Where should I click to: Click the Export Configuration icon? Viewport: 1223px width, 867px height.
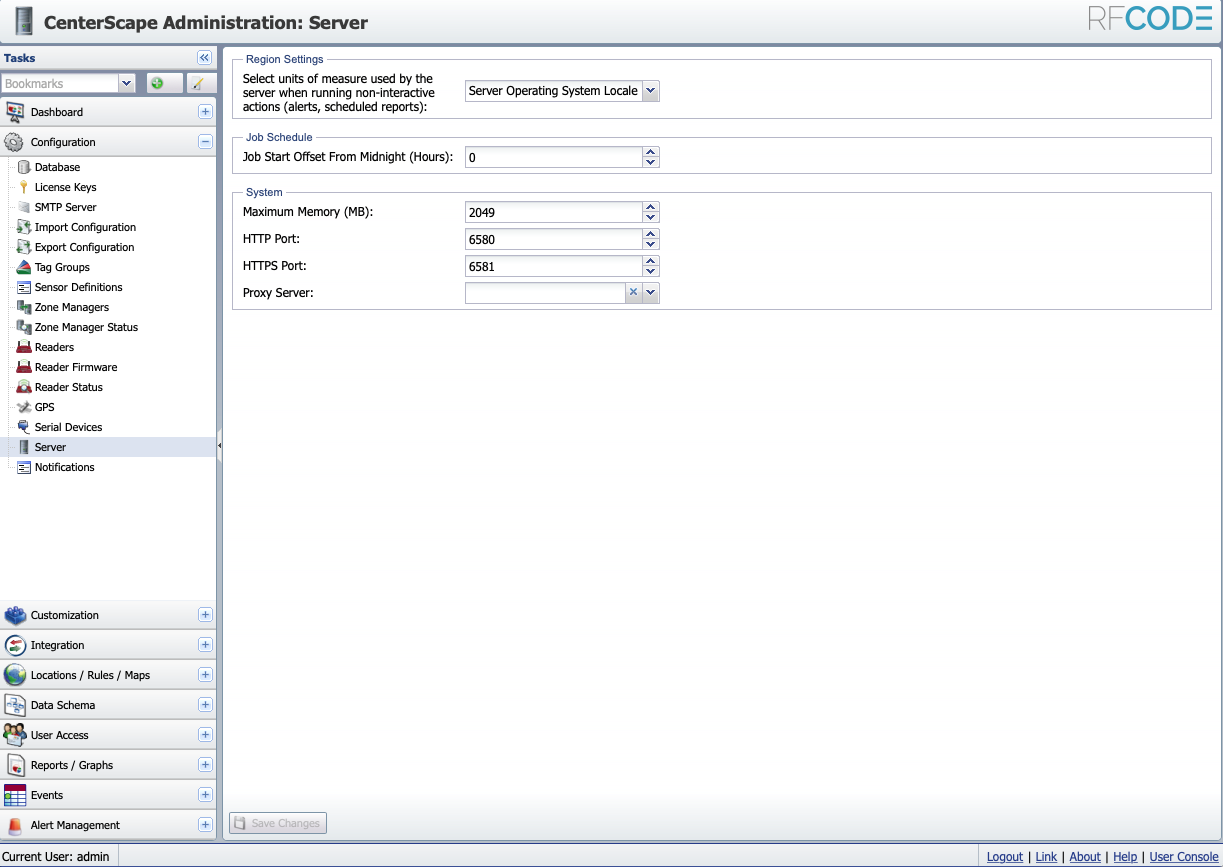[x=24, y=247]
